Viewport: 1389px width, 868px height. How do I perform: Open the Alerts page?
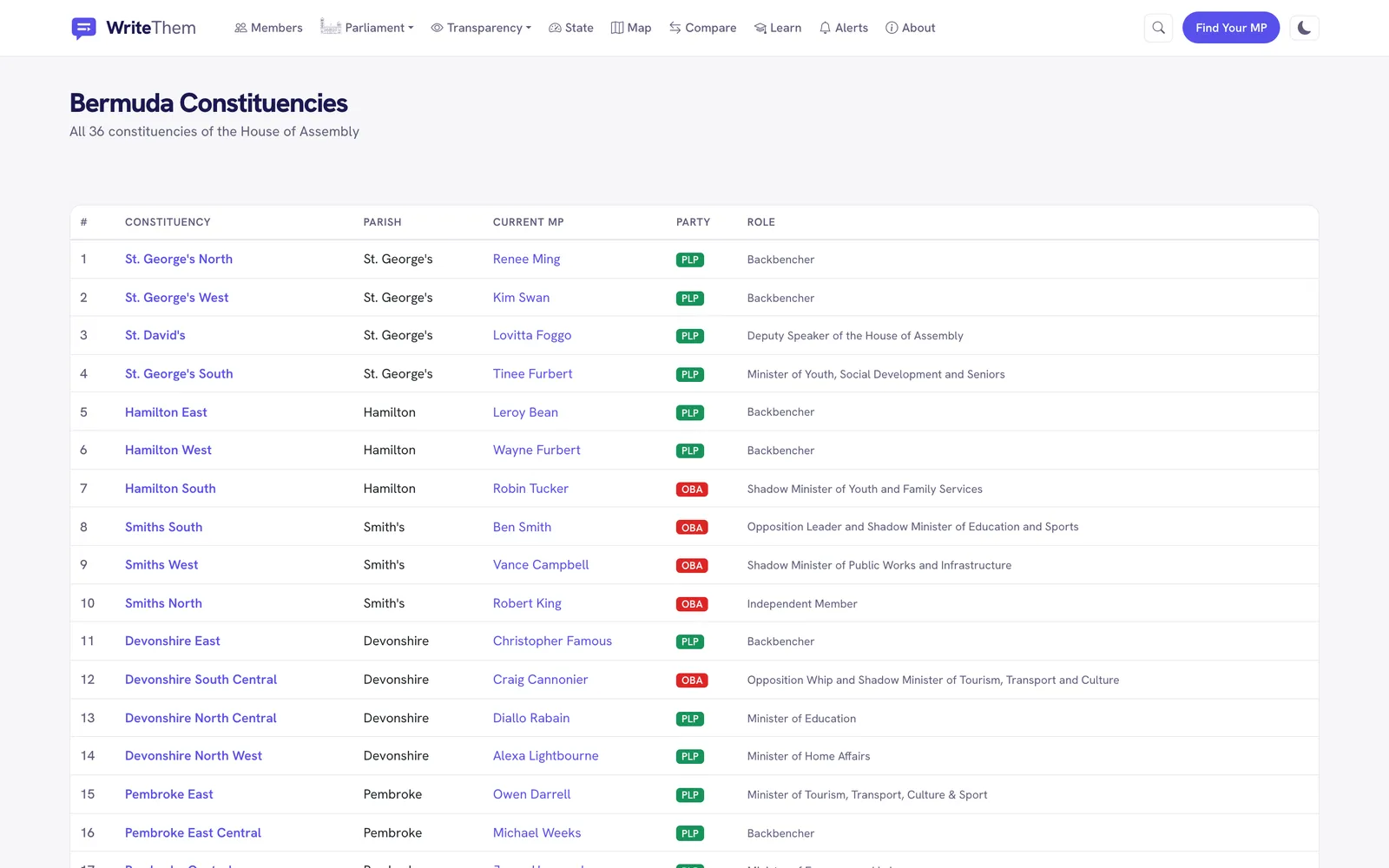pos(844,28)
